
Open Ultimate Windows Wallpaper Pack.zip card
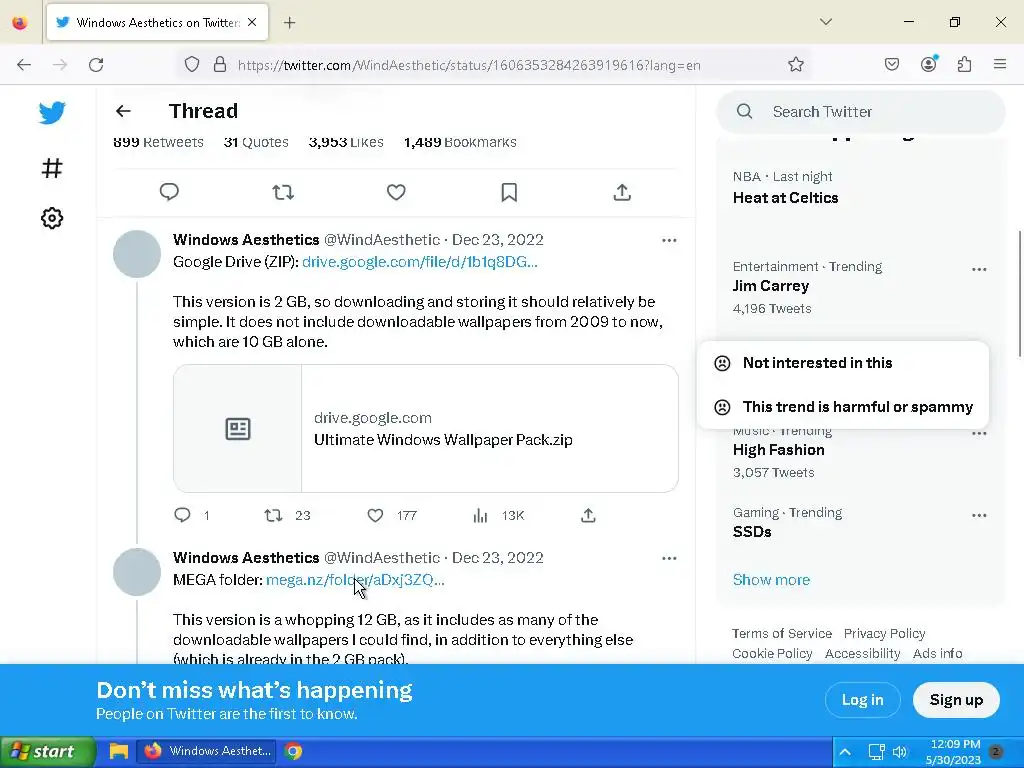pyautogui.click(x=425, y=428)
